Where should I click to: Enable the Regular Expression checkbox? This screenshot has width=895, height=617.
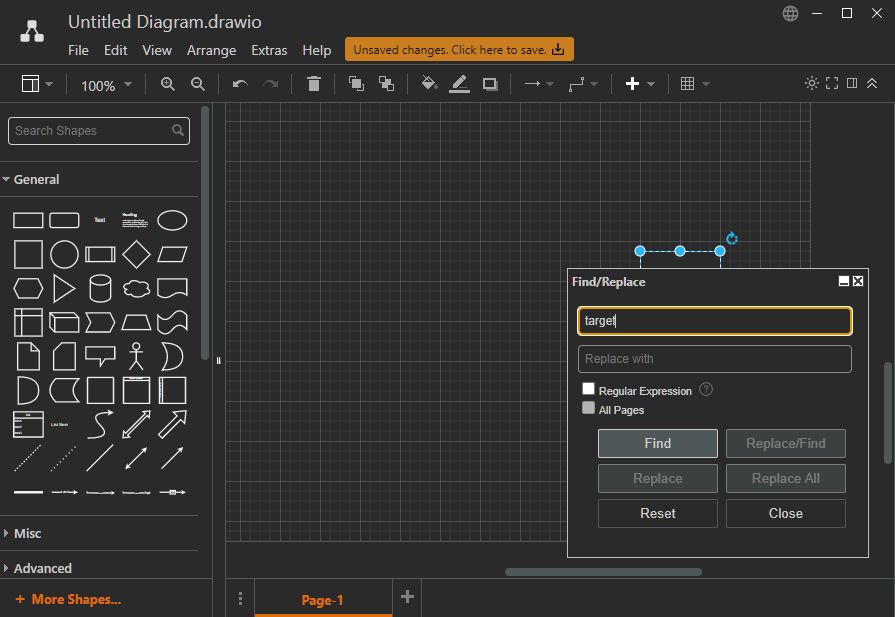pos(588,389)
